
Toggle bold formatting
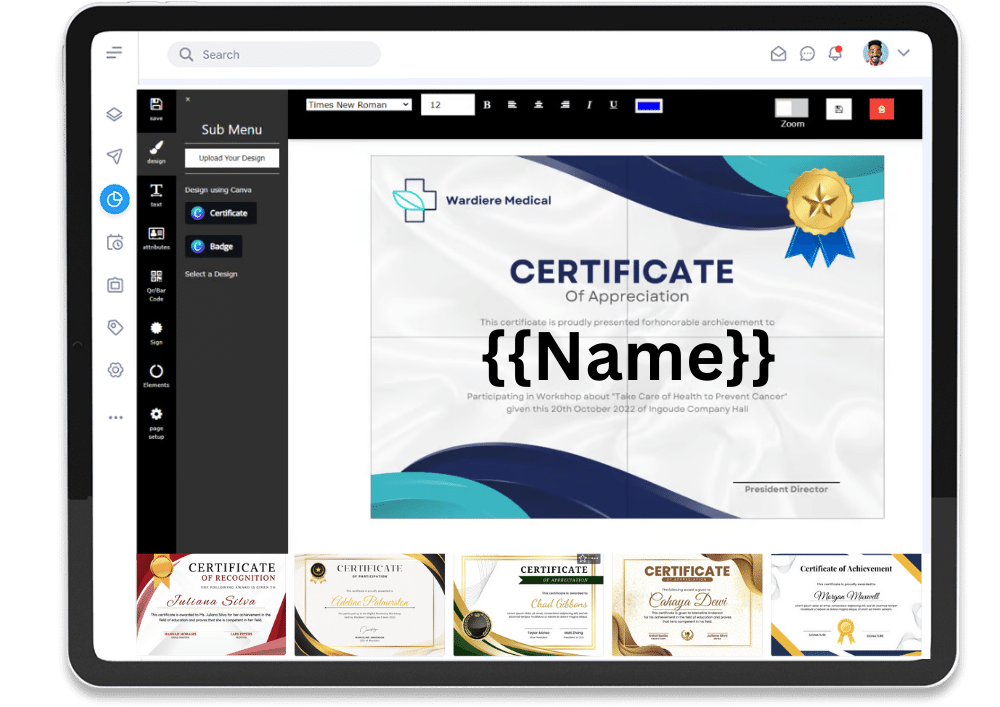(x=487, y=105)
